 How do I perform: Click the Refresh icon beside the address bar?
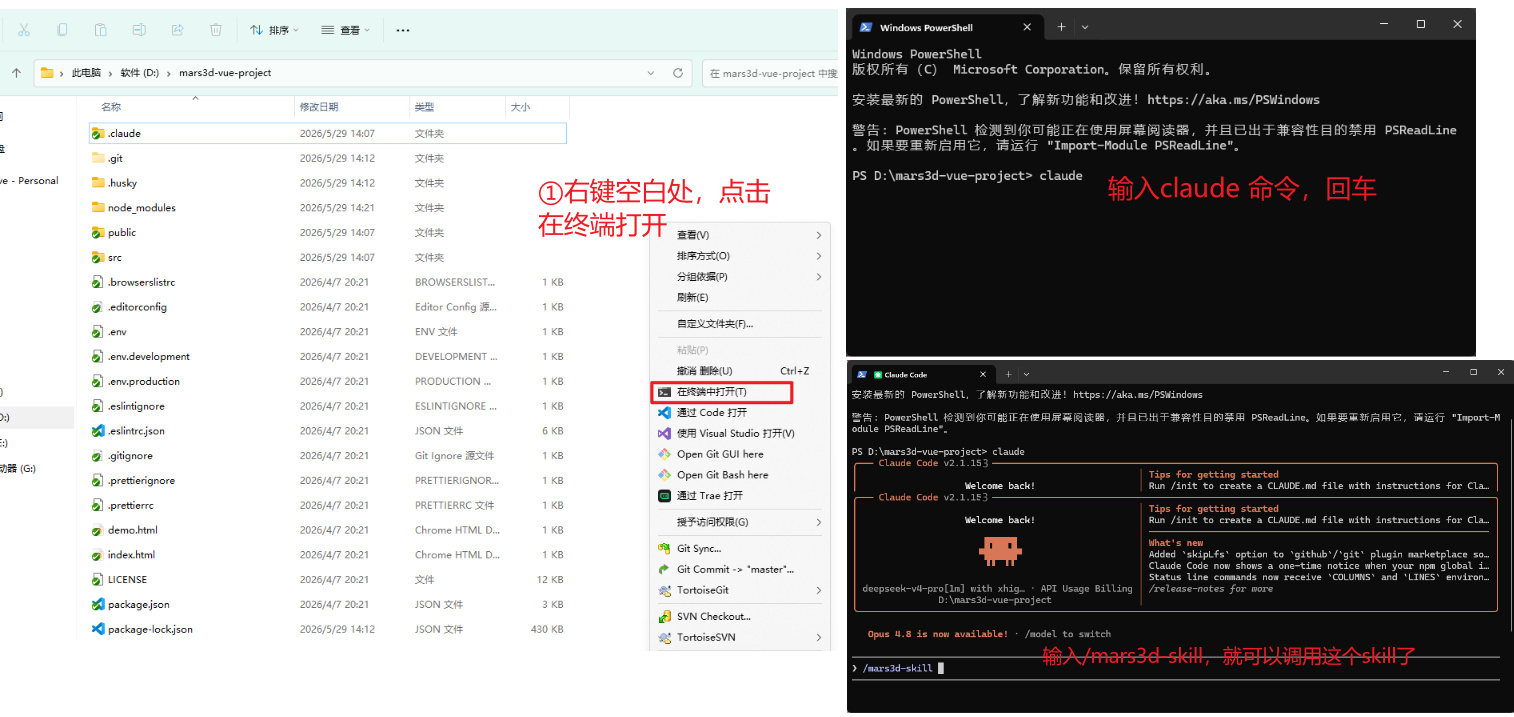[678, 73]
